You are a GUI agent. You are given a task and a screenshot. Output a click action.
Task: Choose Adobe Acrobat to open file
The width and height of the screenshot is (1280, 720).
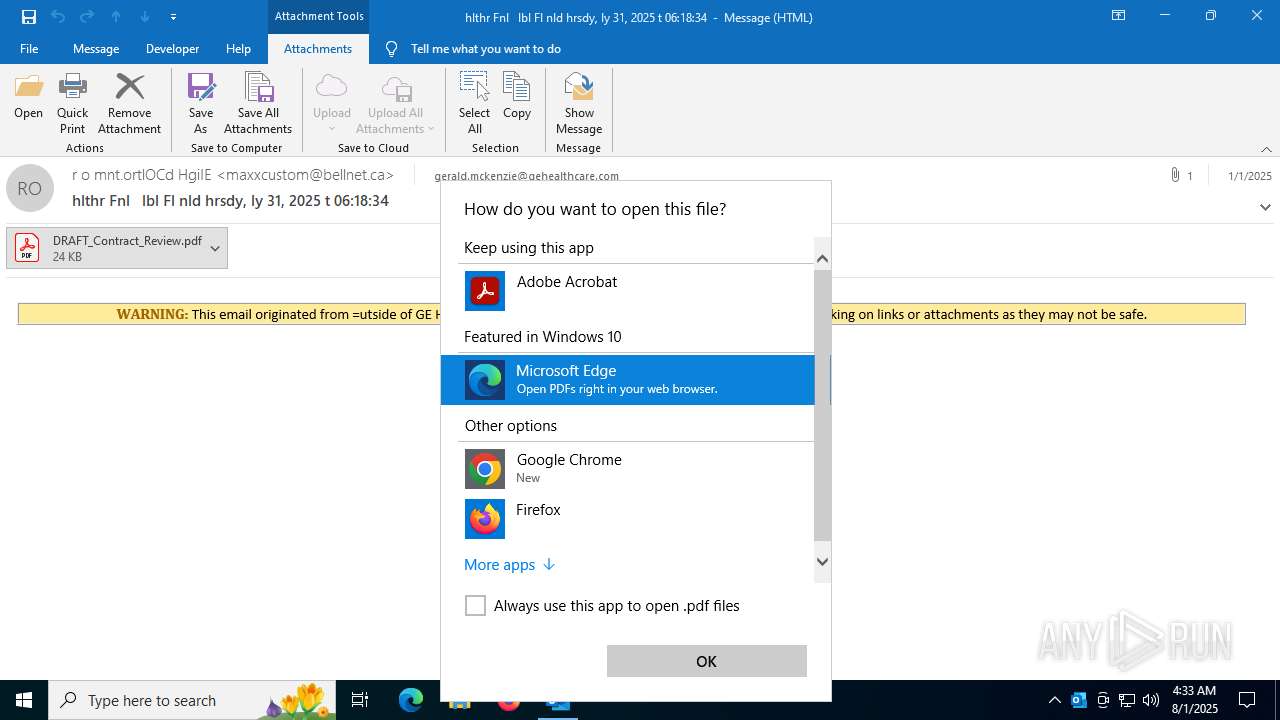[628, 290]
